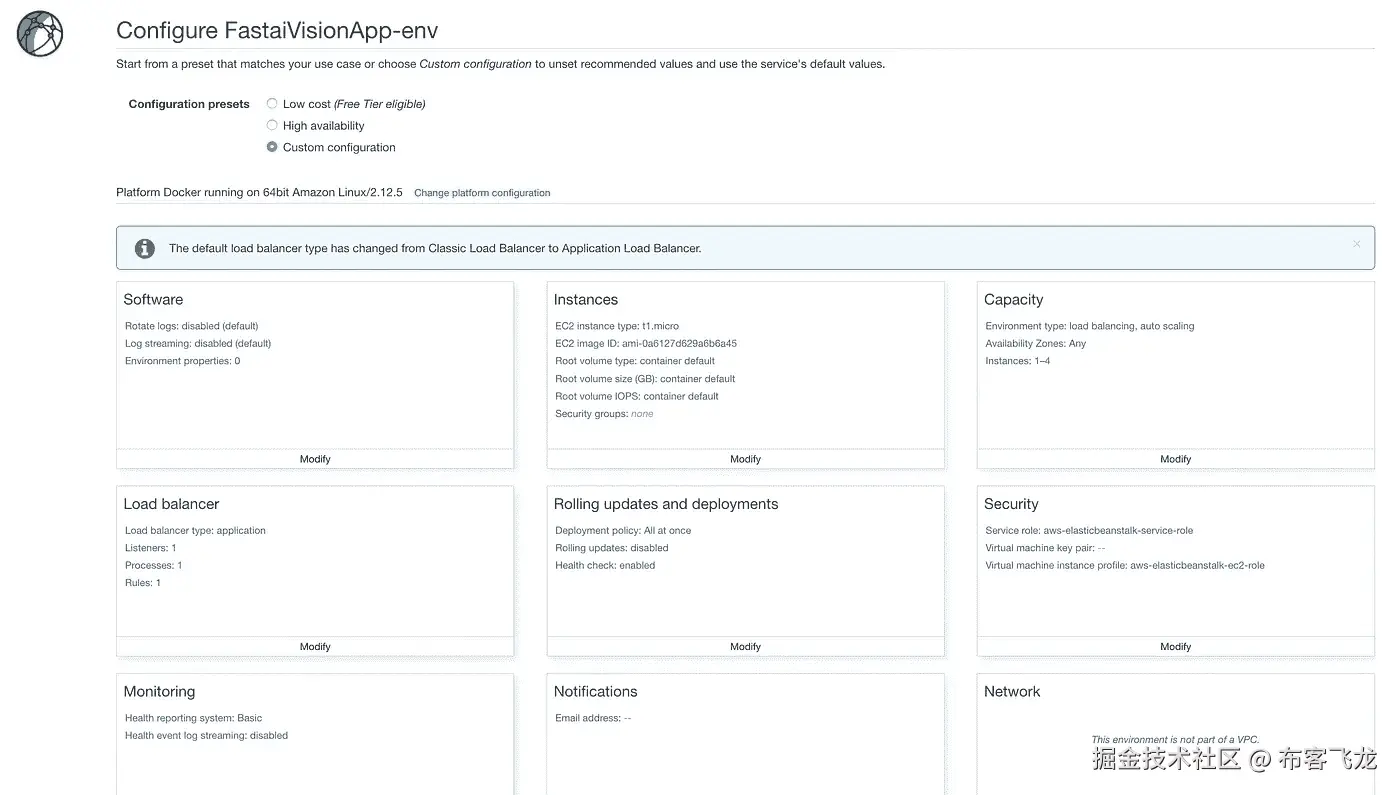
Task: Click the Change platform configuration link
Action: 482,193
